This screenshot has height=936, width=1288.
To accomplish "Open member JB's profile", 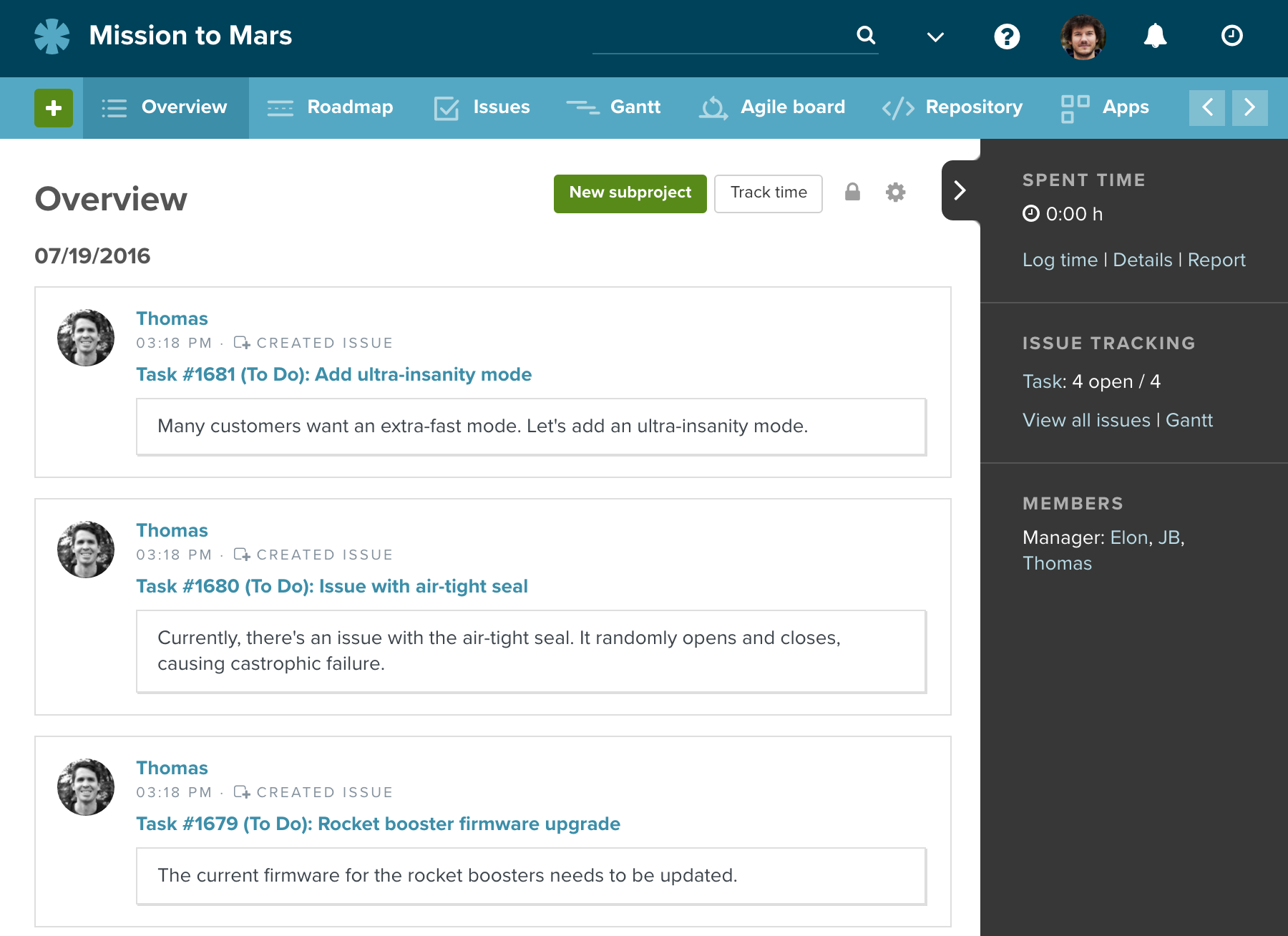I will coord(1169,537).
